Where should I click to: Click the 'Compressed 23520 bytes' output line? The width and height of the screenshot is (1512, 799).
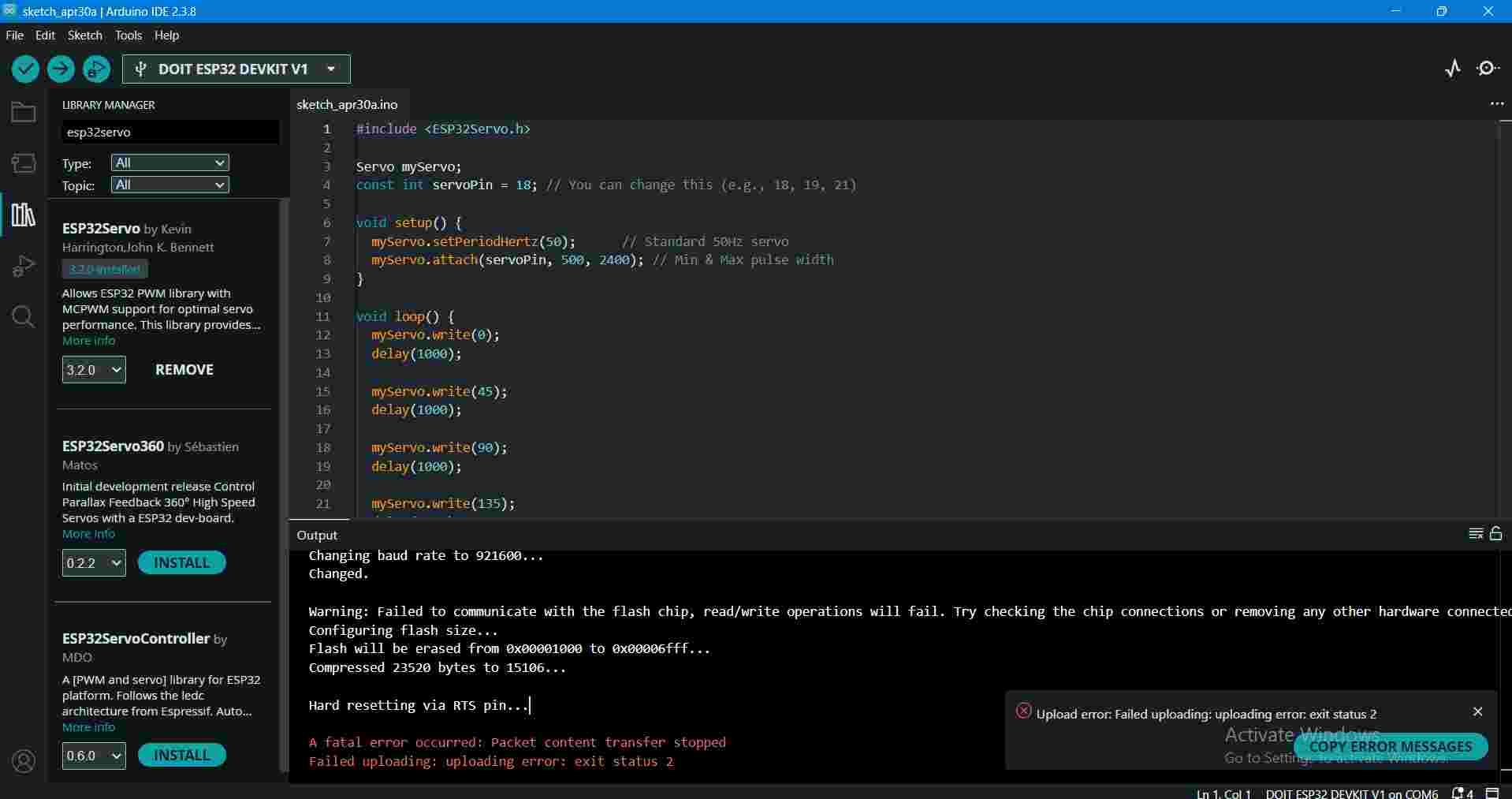[438, 667]
